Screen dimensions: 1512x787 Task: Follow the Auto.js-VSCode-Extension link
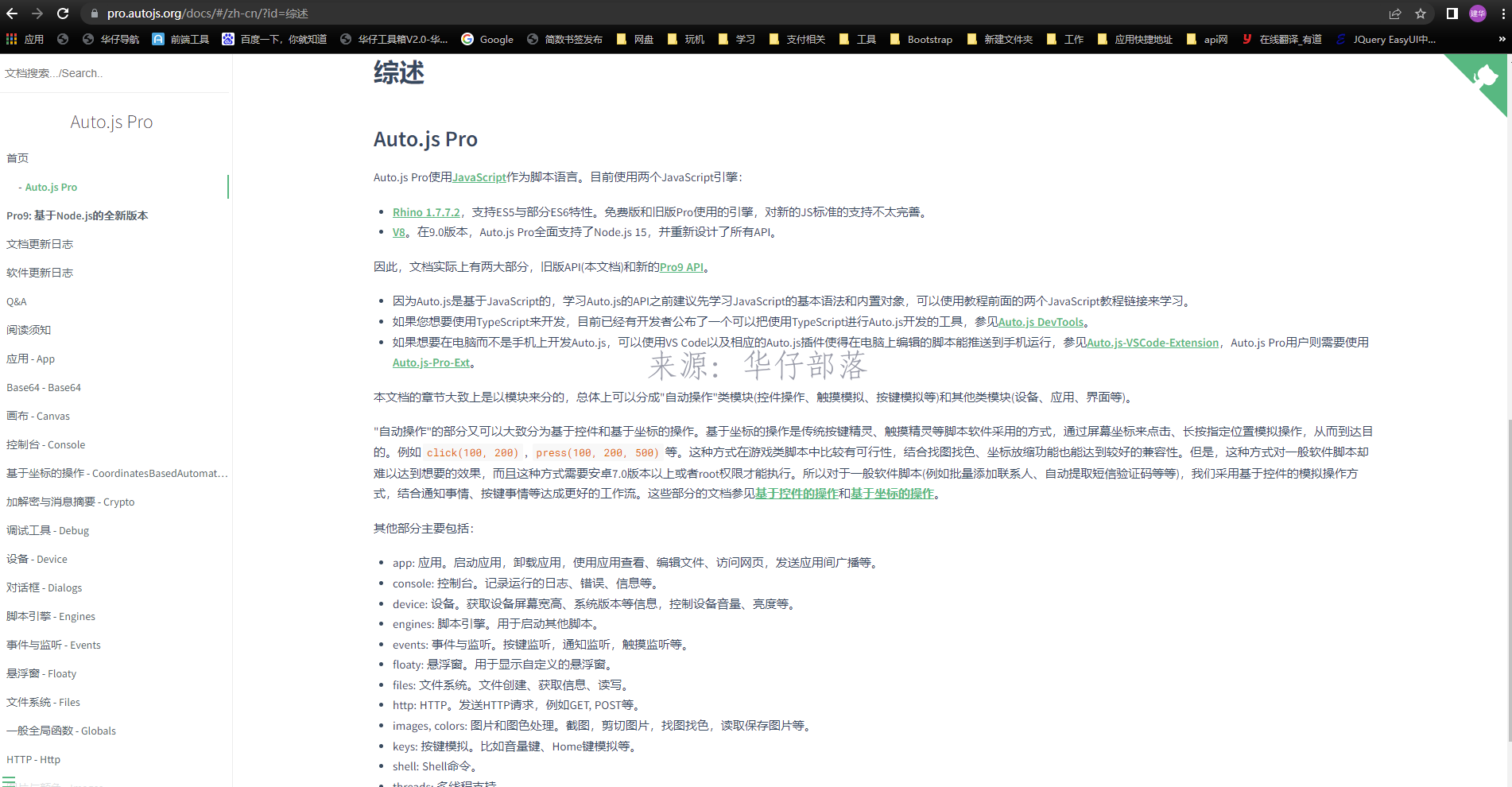1153,343
